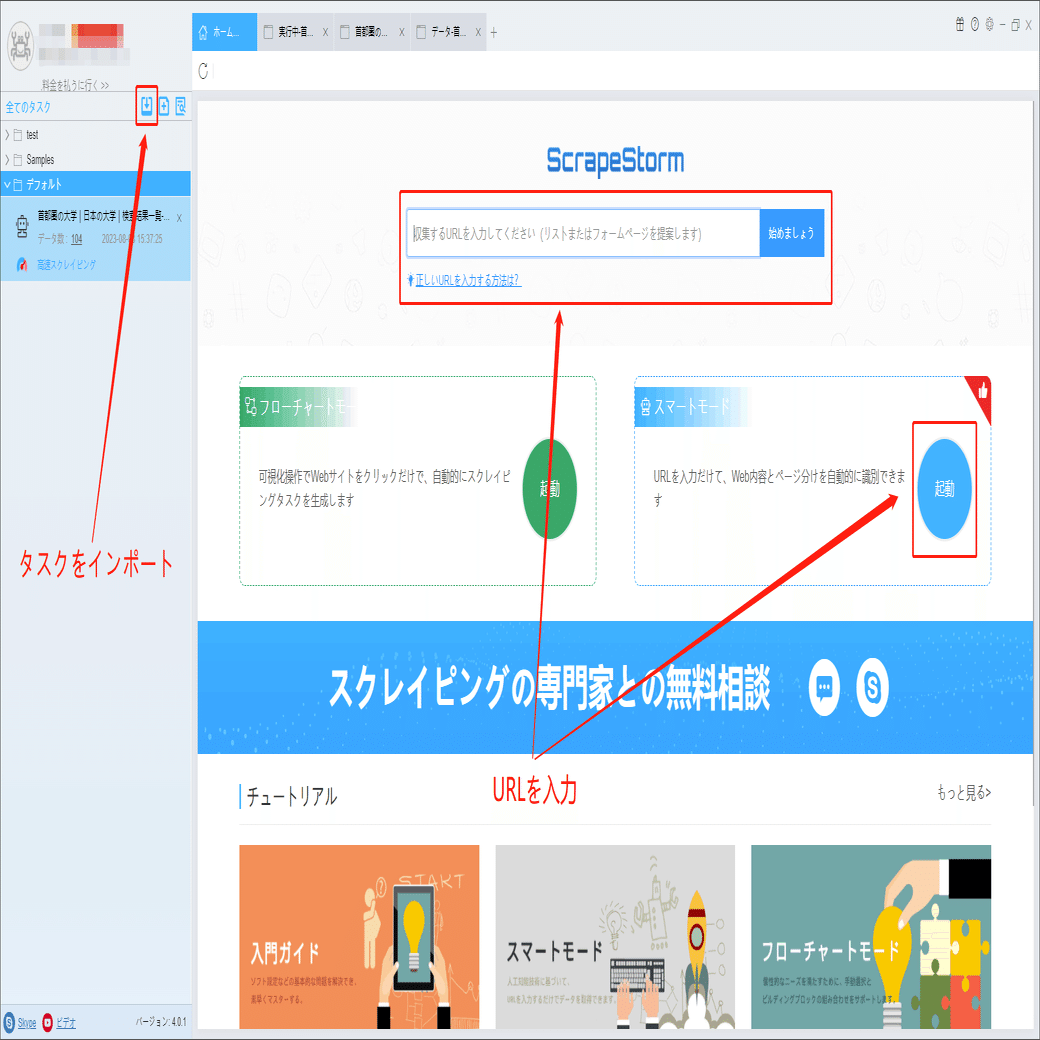
Task: Click the message chat bubble in banner
Action: pyautogui.click(x=824, y=687)
